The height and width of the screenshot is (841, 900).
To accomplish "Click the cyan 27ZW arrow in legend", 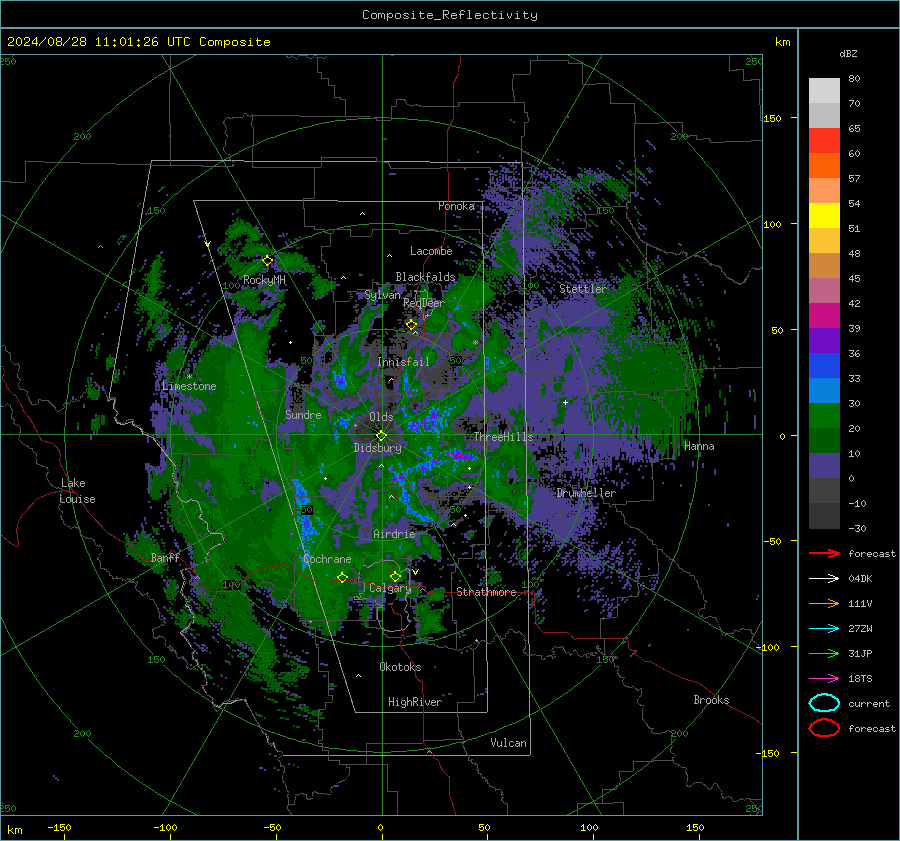I will click(824, 629).
